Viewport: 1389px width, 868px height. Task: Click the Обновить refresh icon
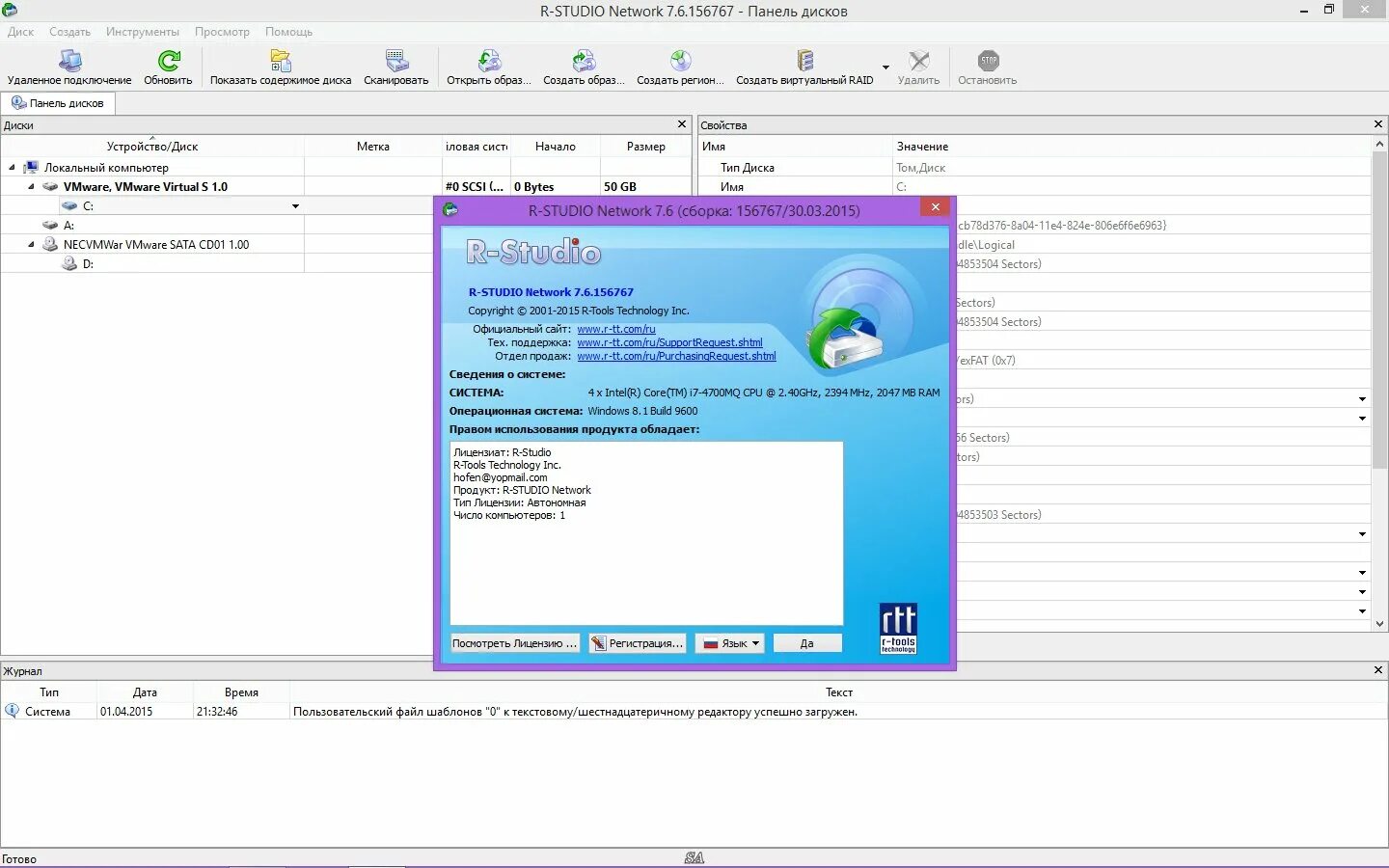(168, 61)
